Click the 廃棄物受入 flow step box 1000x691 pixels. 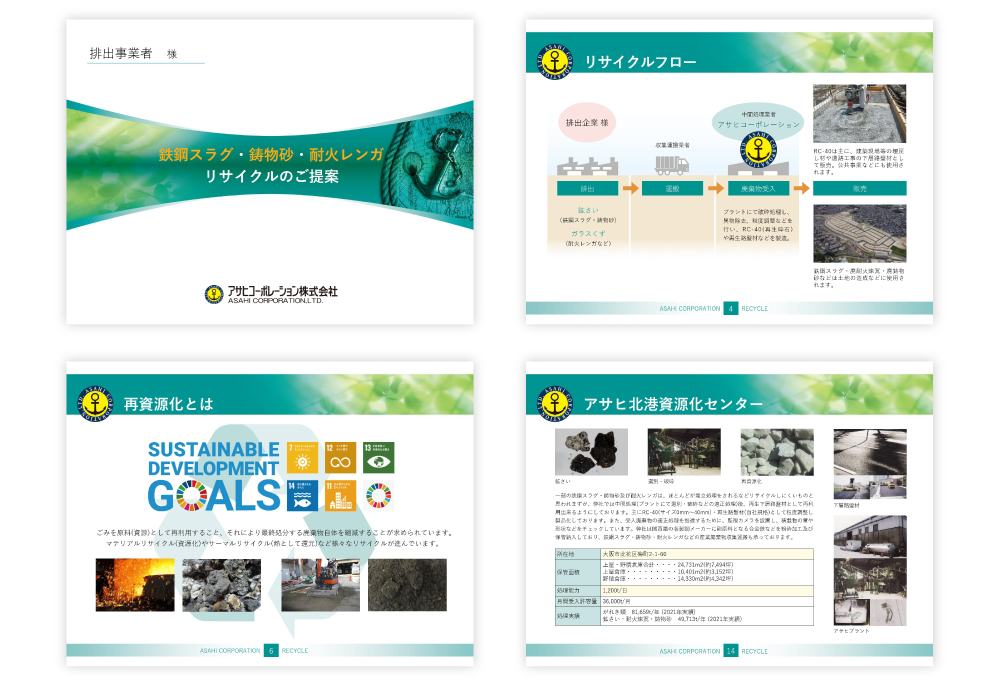757,188
